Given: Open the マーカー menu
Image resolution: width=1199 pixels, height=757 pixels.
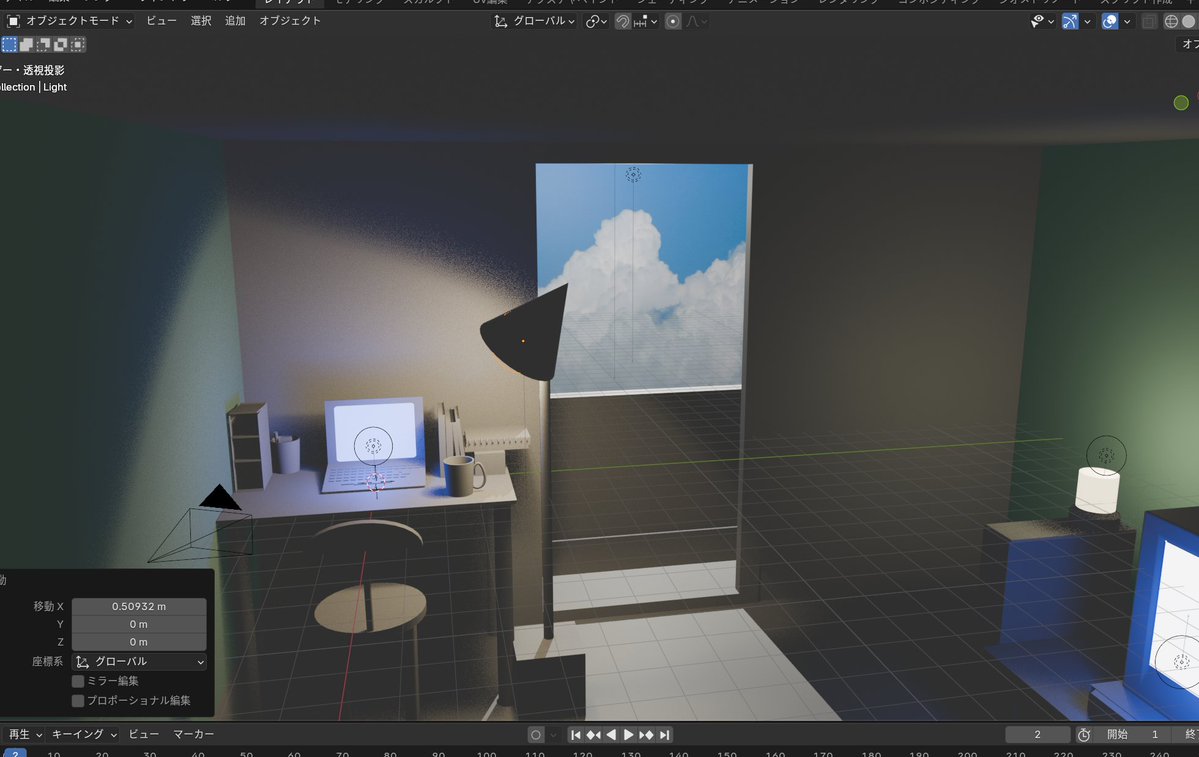Looking at the screenshot, I should [193, 734].
